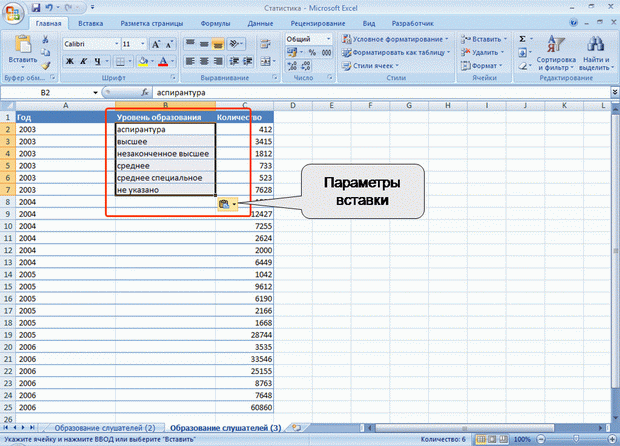Zoom out with the minus button
Viewport: 620px width, 446px height.
coord(541,439)
